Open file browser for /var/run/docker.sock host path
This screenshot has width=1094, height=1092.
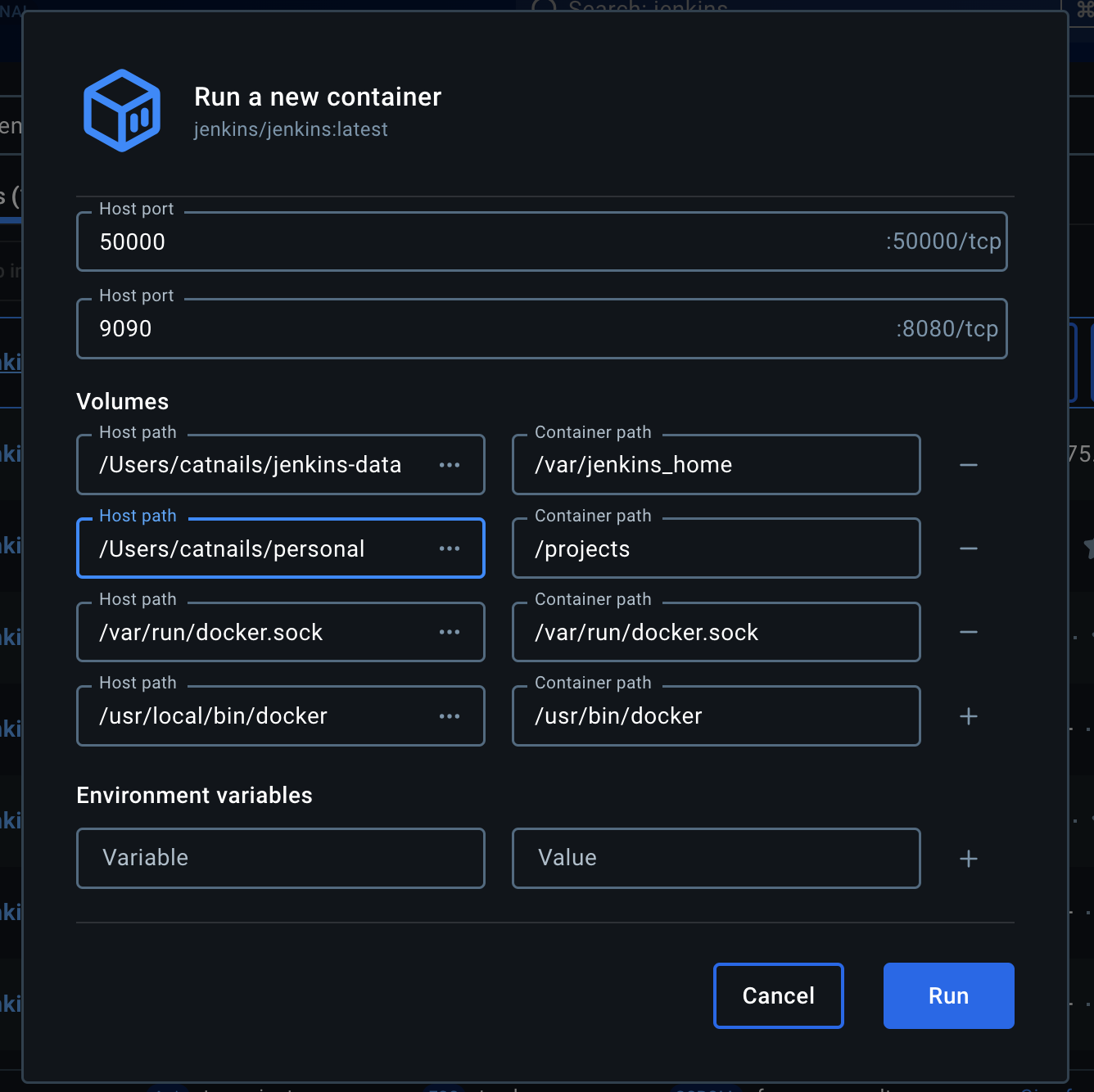pos(450,632)
